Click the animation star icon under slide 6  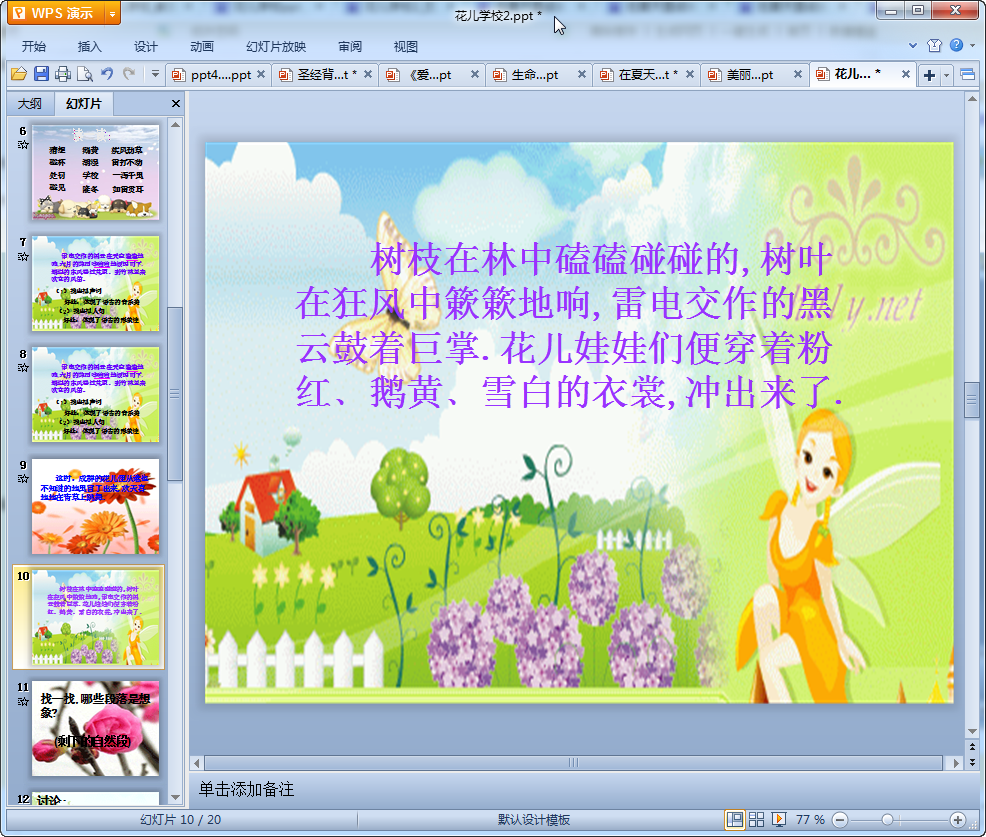(x=23, y=145)
